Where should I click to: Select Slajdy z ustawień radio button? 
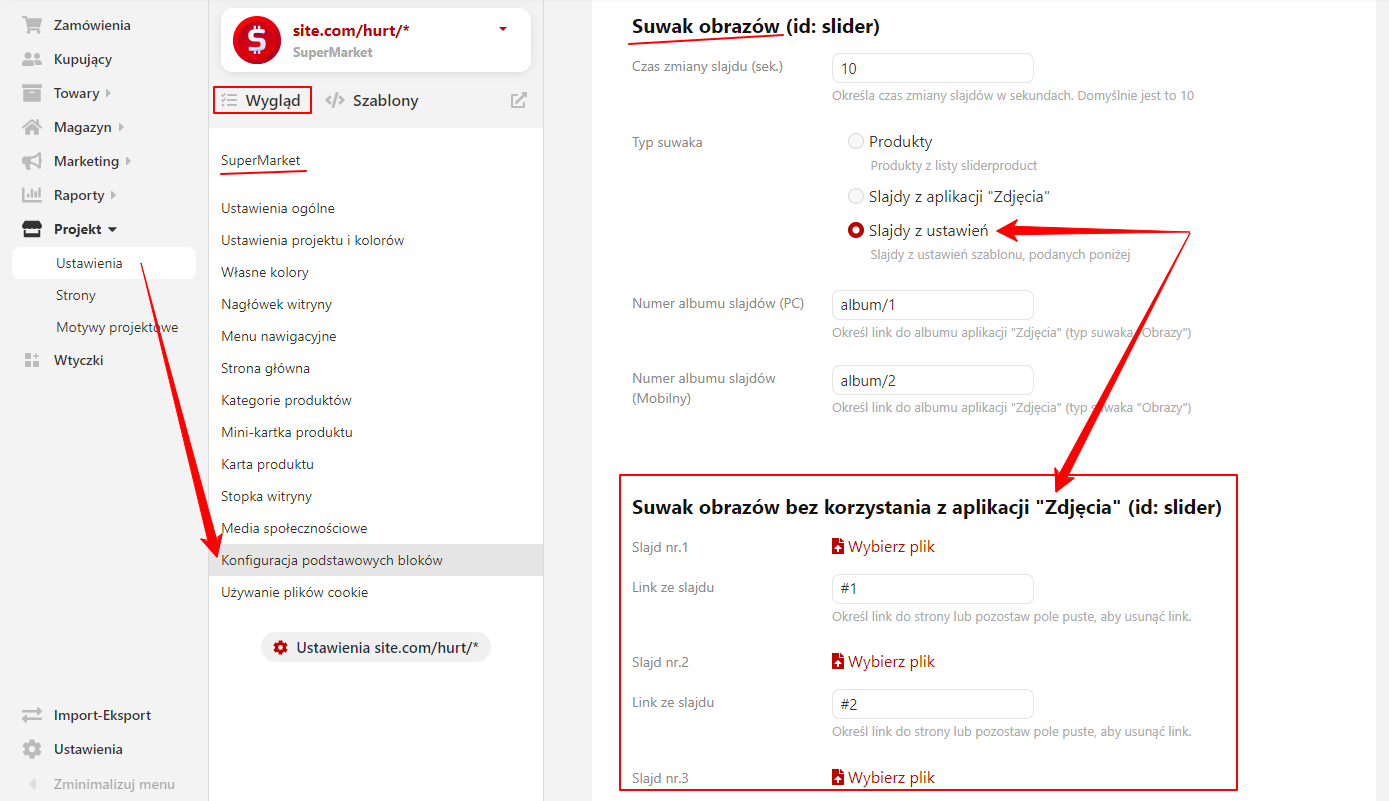856,230
